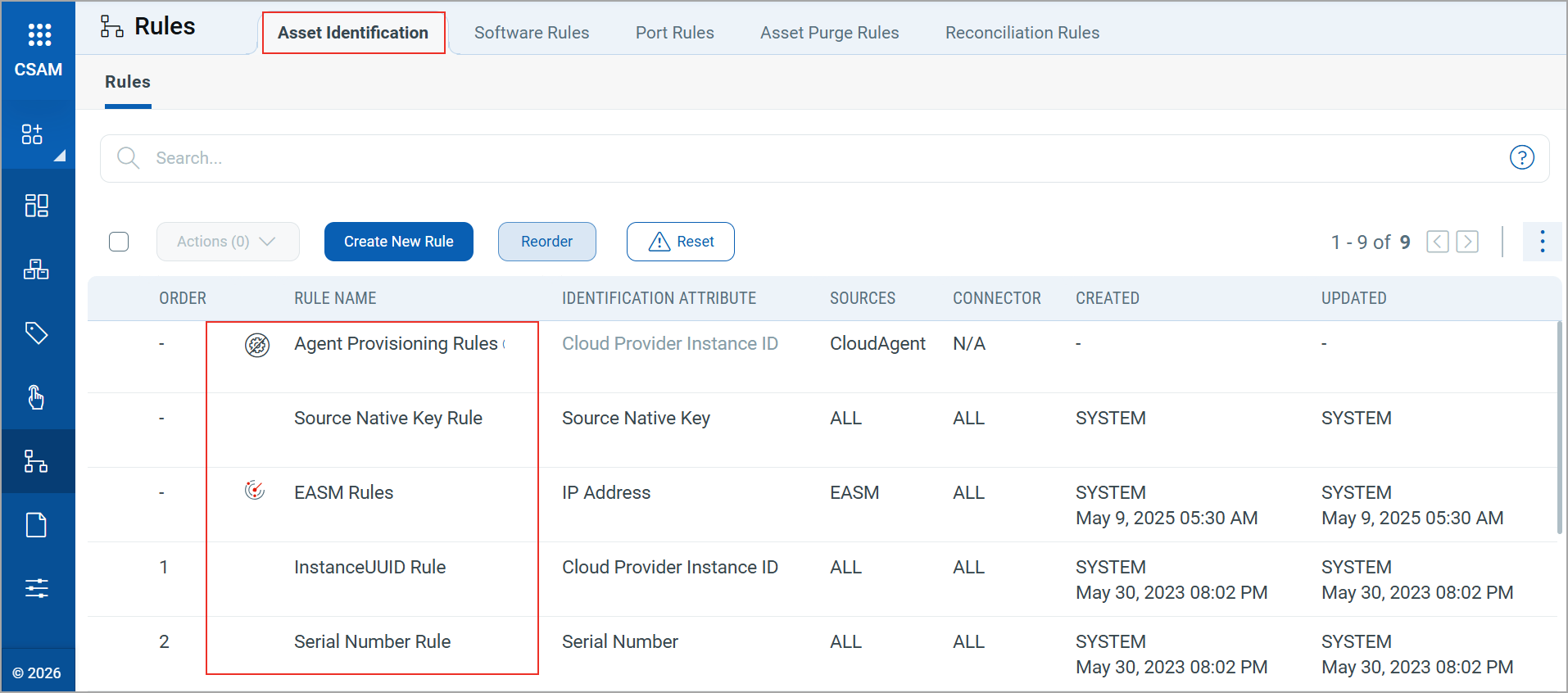
Task: Expand the Actions (0) dropdown
Action: [x=228, y=242]
